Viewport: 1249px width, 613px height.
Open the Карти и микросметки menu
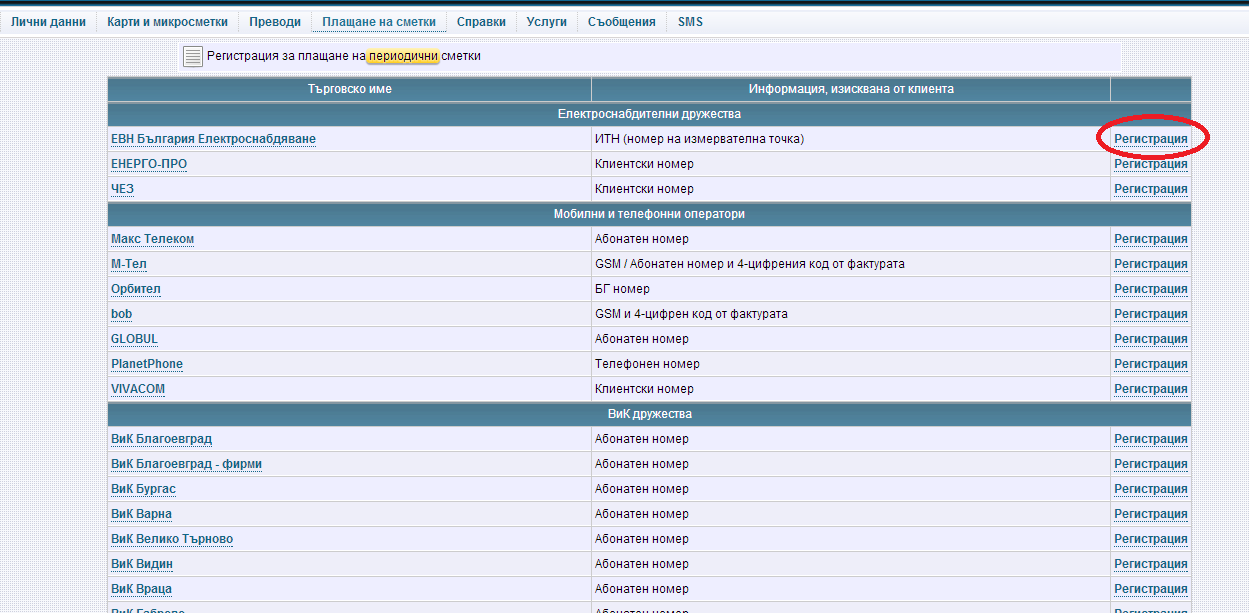click(x=167, y=21)
